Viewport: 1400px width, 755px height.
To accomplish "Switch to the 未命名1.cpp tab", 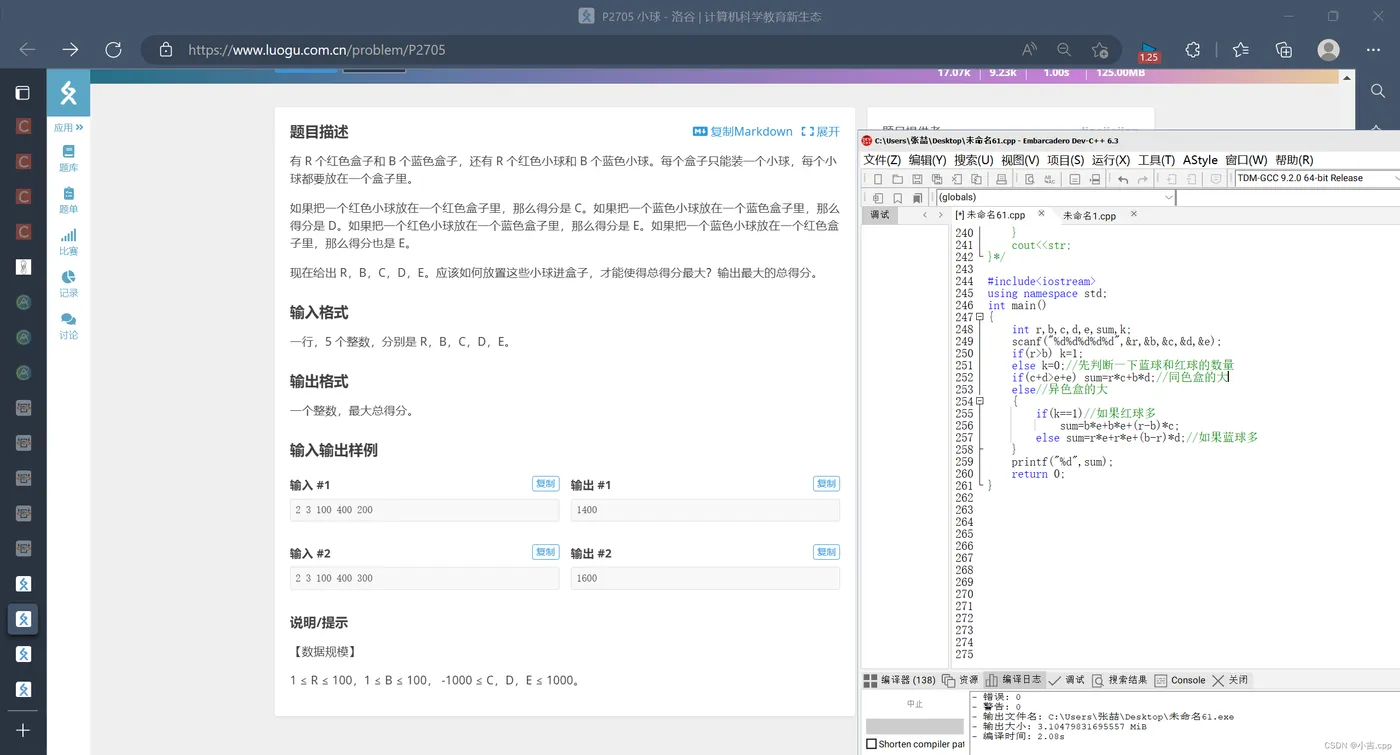I will (1089, 216).
